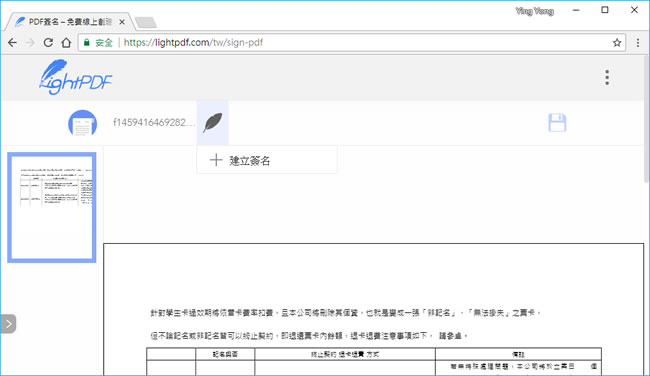This screenshot has height=376, width=650.
Task: Click the save disk icon
Action: tap(557, 123)
